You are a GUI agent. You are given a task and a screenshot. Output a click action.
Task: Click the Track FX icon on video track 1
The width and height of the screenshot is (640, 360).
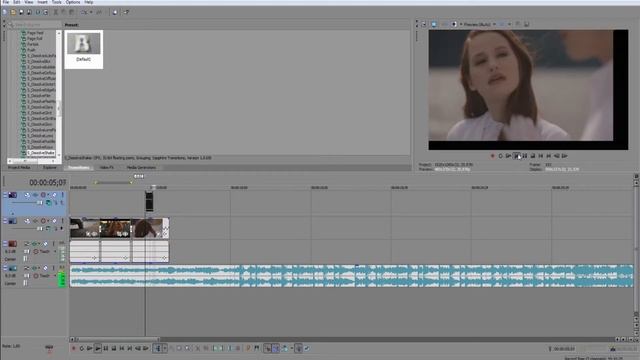36,195
